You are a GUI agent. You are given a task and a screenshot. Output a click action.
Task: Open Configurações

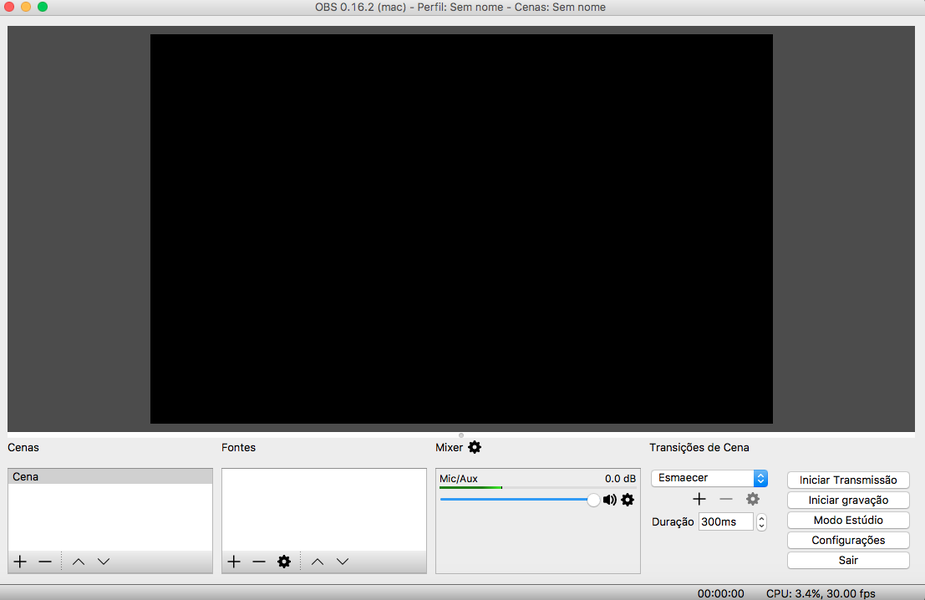click(848, 540)
